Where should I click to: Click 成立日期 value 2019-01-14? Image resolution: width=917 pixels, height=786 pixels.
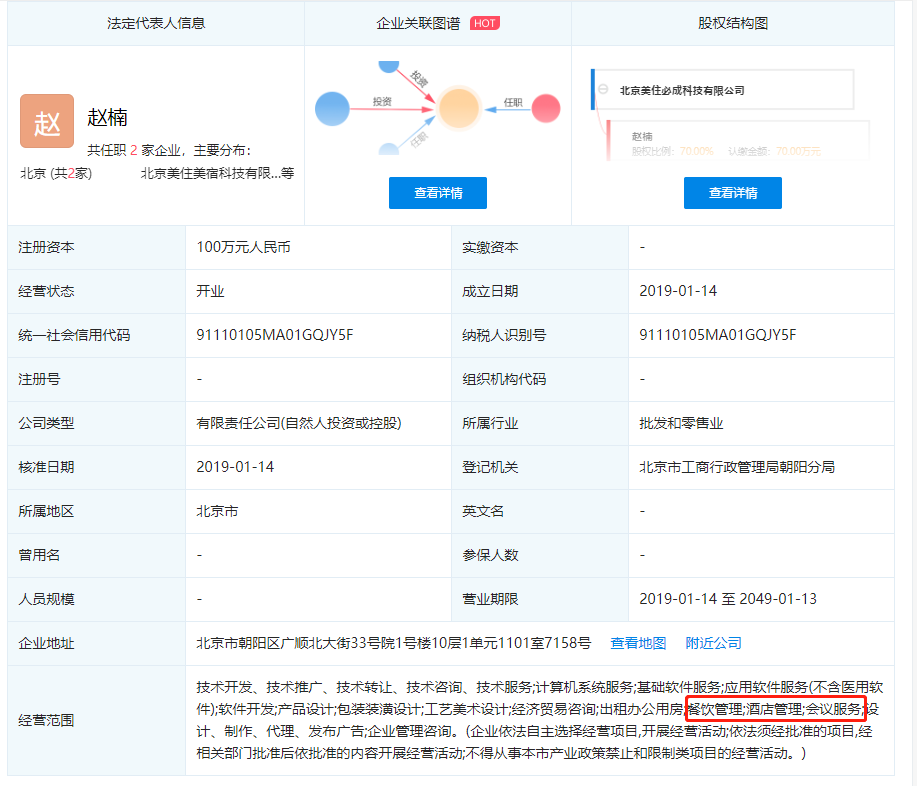pos(678,291)
